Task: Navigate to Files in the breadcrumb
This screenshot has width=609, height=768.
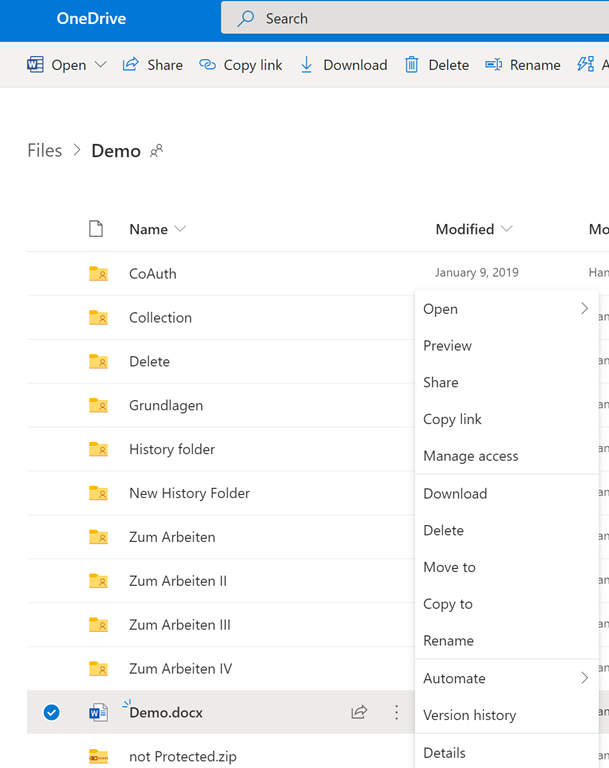Action: click(x=44, y=151)
